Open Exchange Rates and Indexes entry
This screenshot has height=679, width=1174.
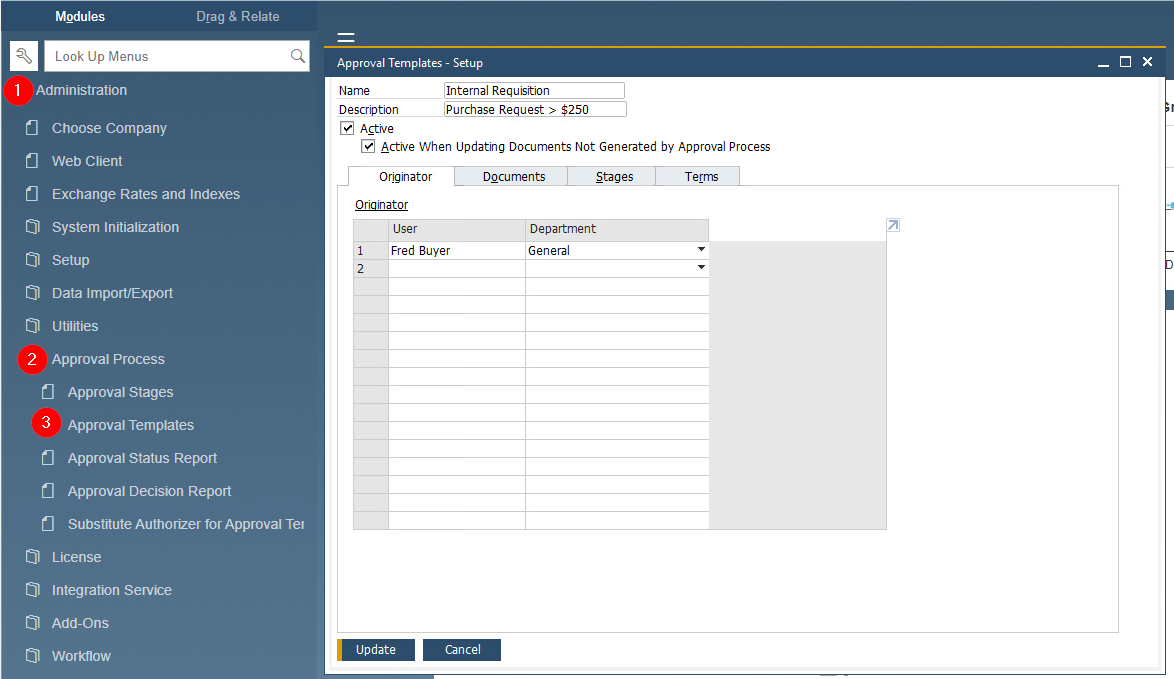146,194
